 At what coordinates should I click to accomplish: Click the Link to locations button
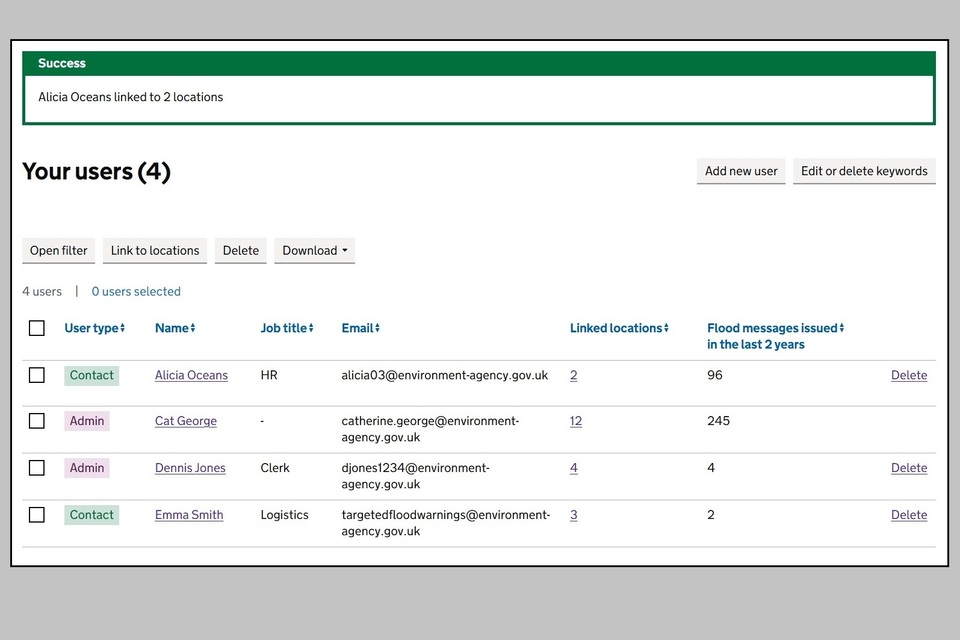pyautogui.click(x=155, y=250)
